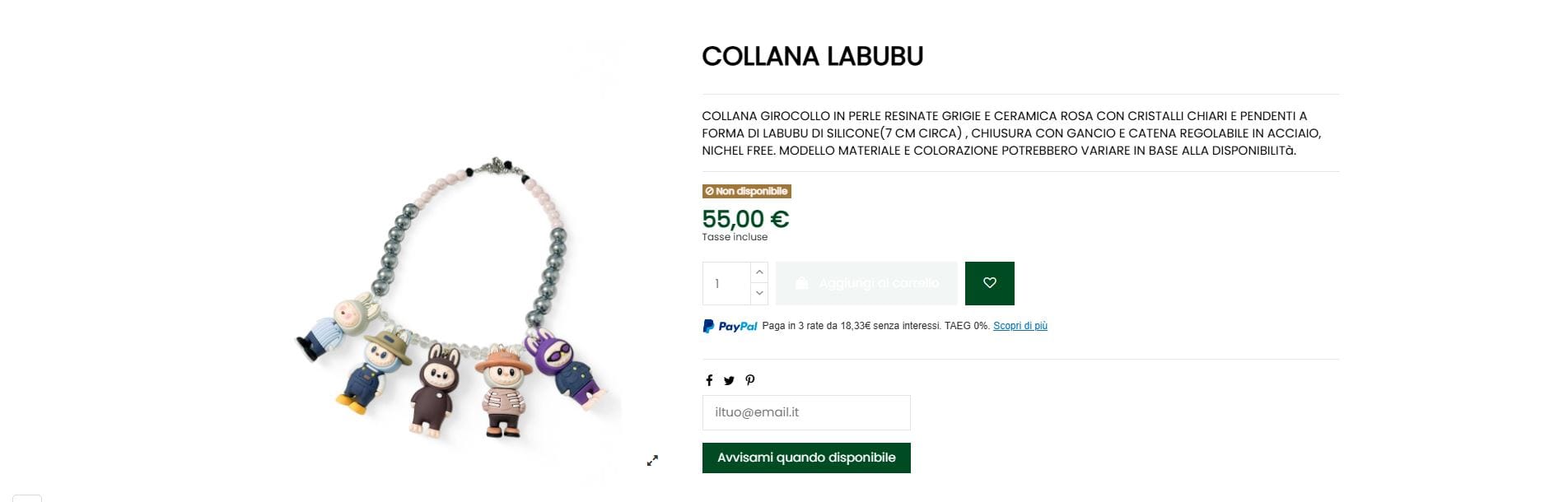Click the PayPal logo

[730, 326]
